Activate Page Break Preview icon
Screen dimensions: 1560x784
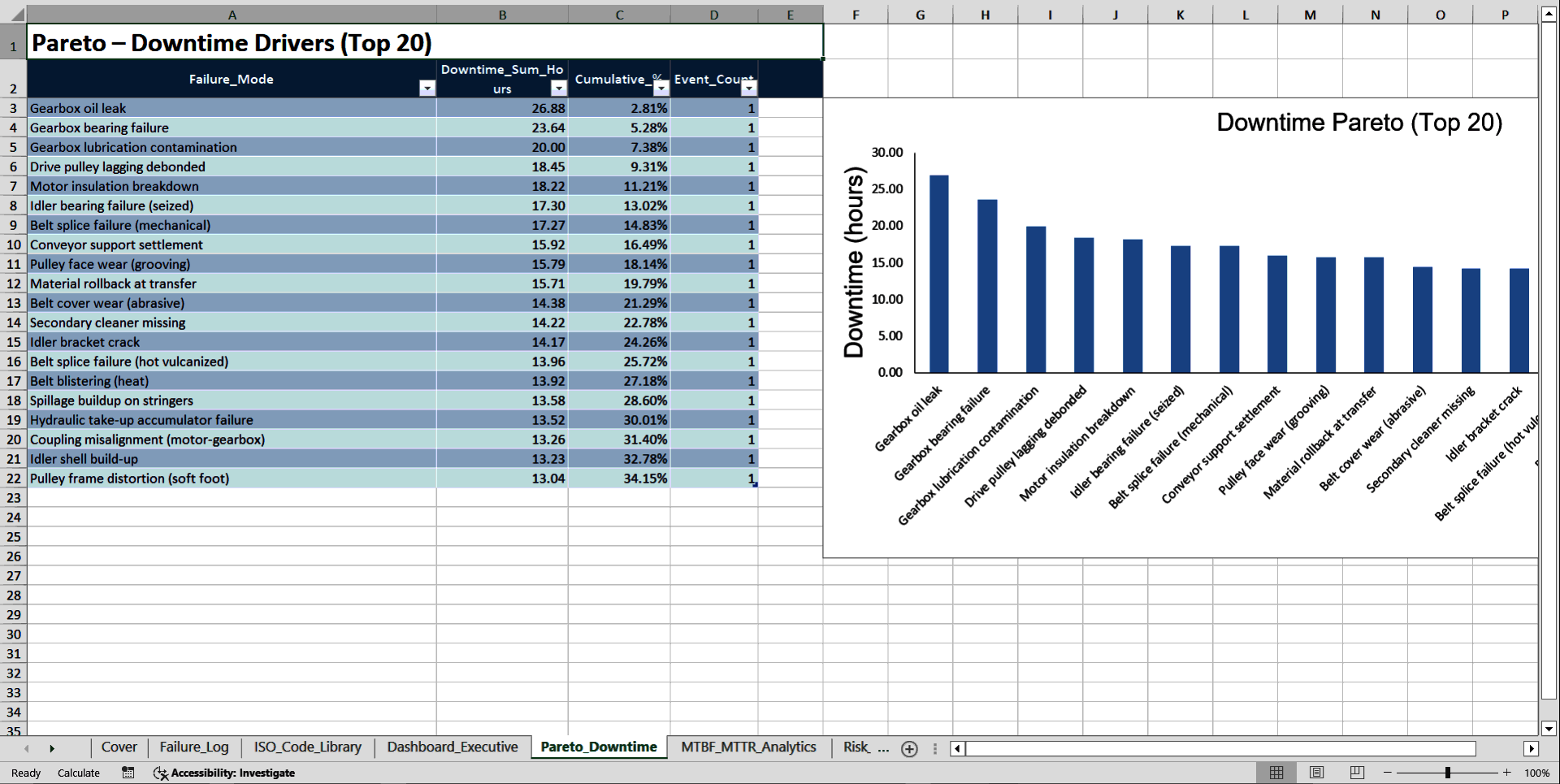coord(1356,773)
